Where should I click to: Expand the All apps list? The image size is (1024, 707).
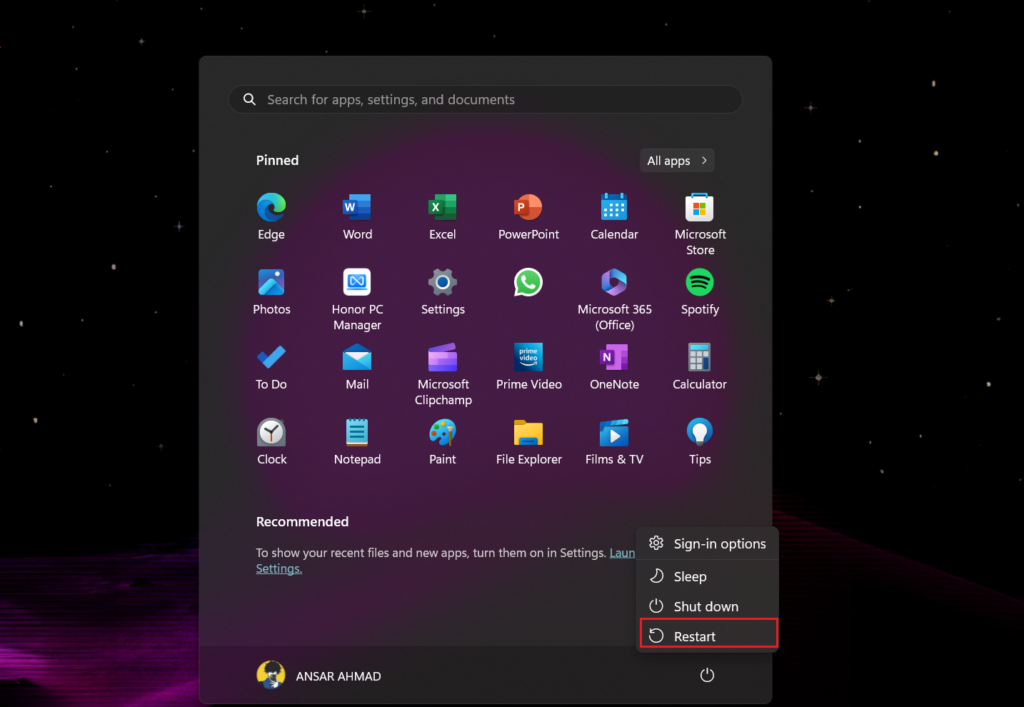677,161
